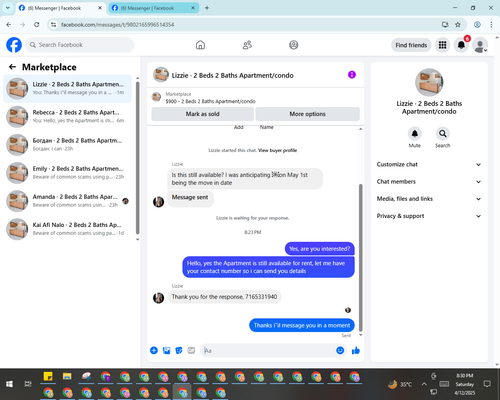Open the weather 35°C widget

coord(400,384)
